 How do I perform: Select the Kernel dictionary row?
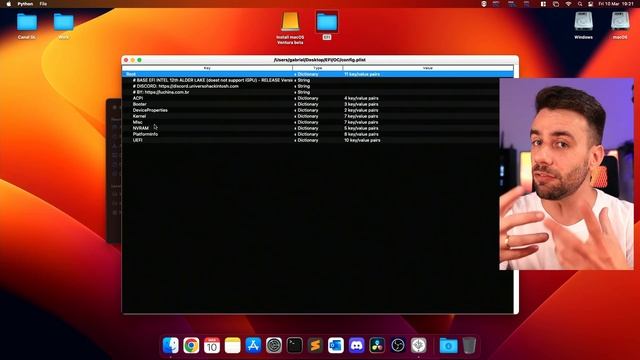click(x=310, y=116)
